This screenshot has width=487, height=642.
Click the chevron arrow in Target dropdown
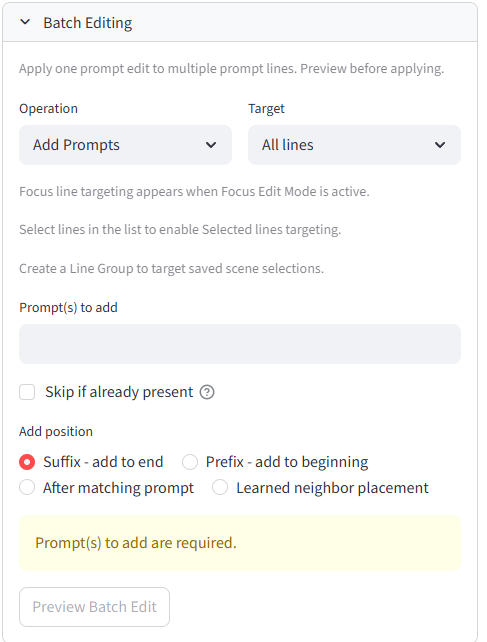click(x=440, y=145)
